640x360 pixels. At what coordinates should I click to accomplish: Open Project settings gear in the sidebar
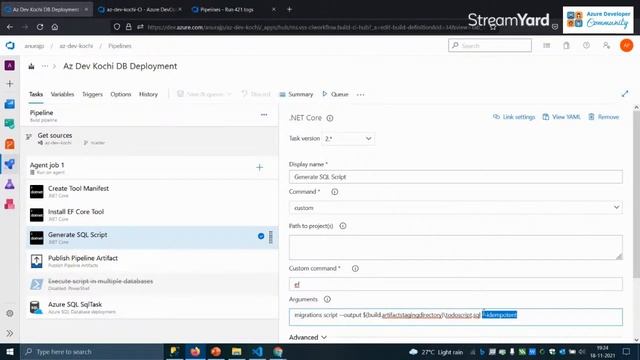[10, 313]
